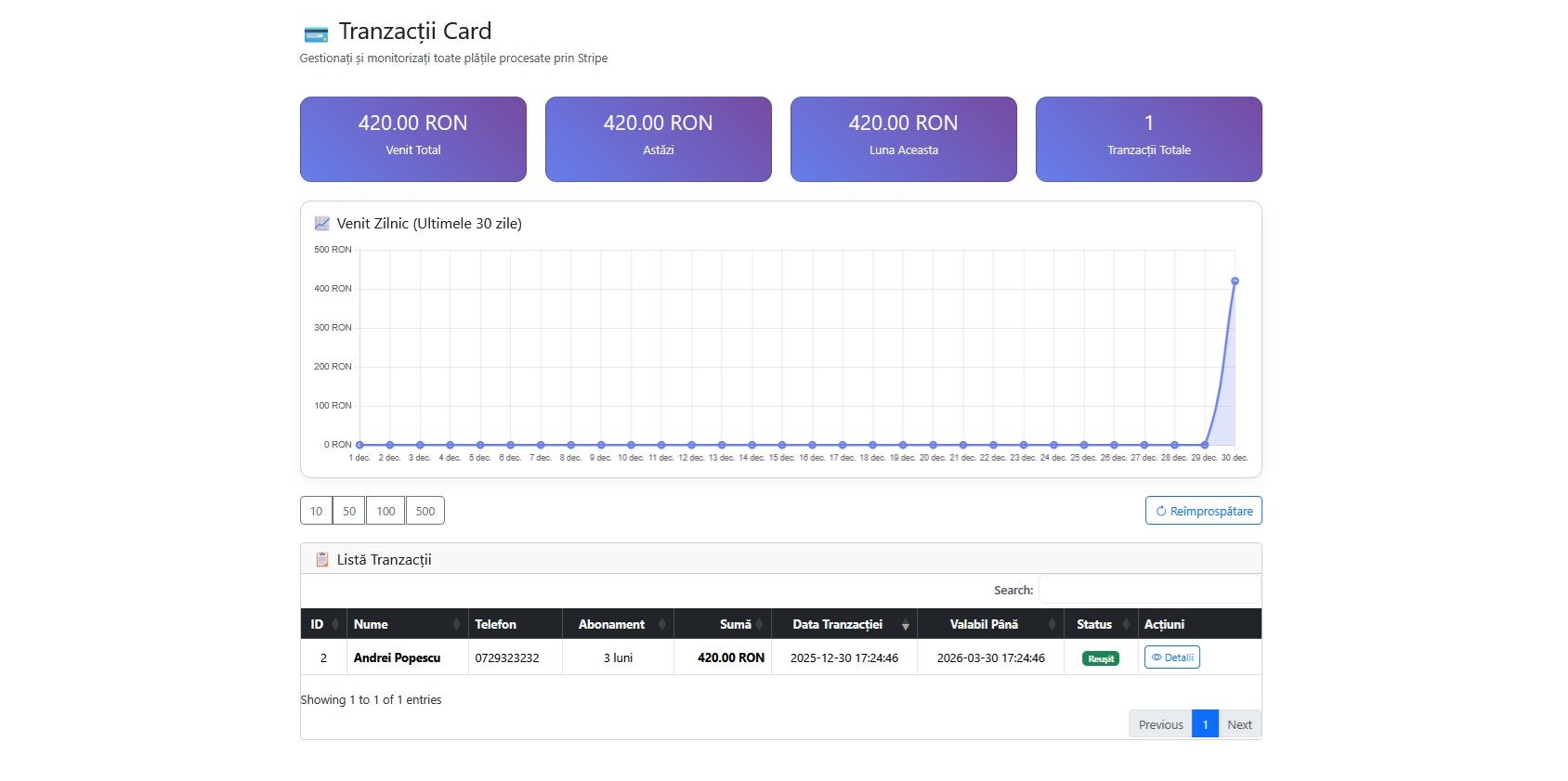The width and height of the screenshot is (1568, 781).
Task: Click the chart icon next to Venit Zilnic
Action: tap(322, 224)
